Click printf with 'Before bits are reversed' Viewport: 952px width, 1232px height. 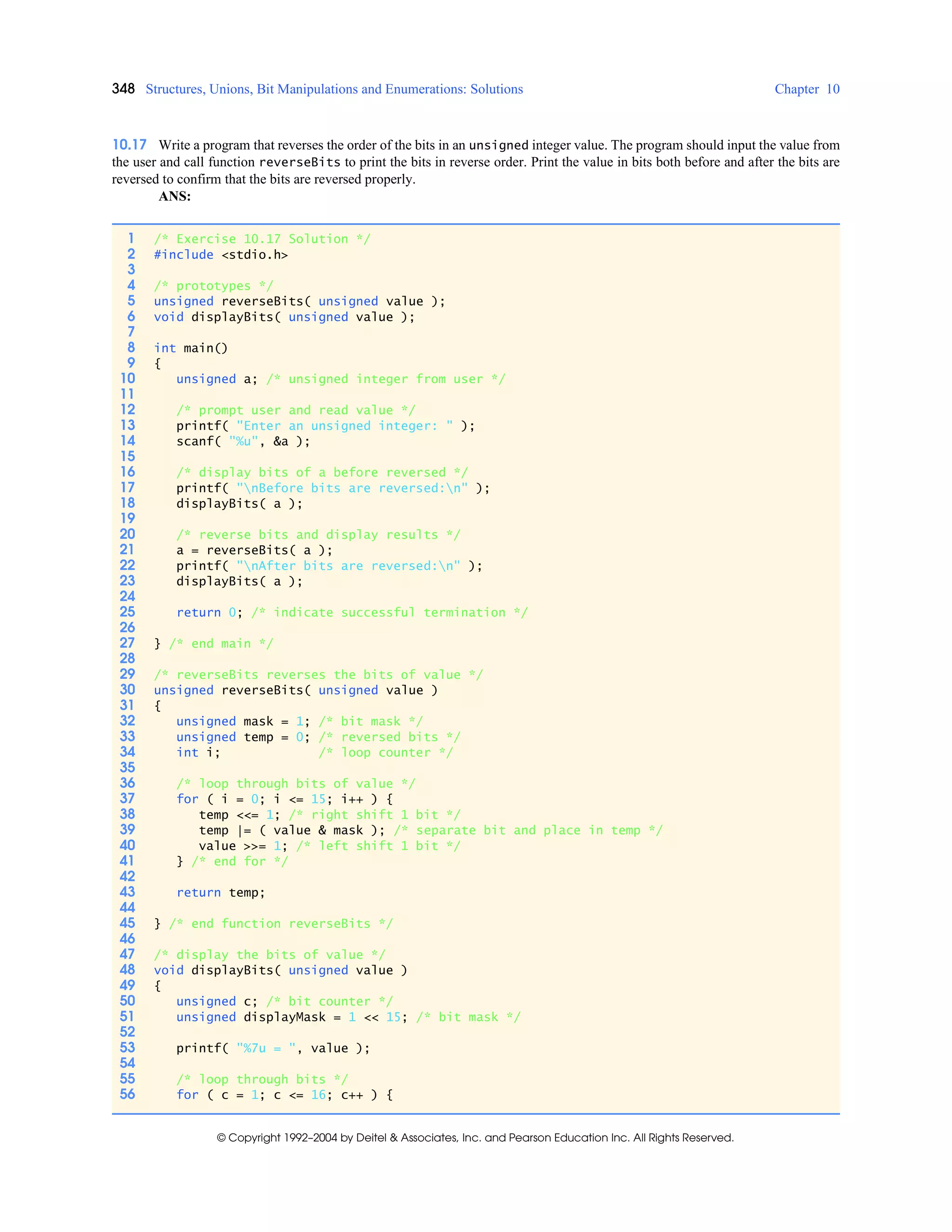click(333, 488)
